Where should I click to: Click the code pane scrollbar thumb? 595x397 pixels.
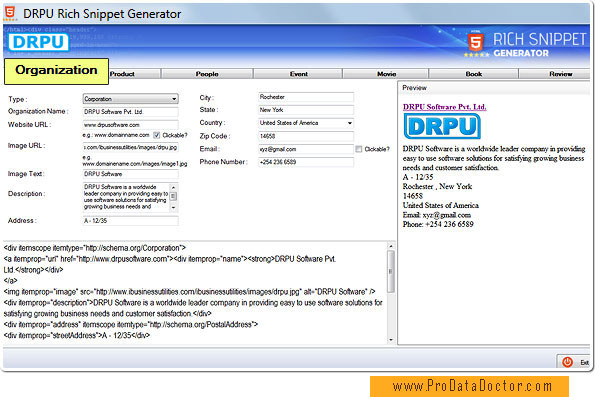click(x=391, y=272)
